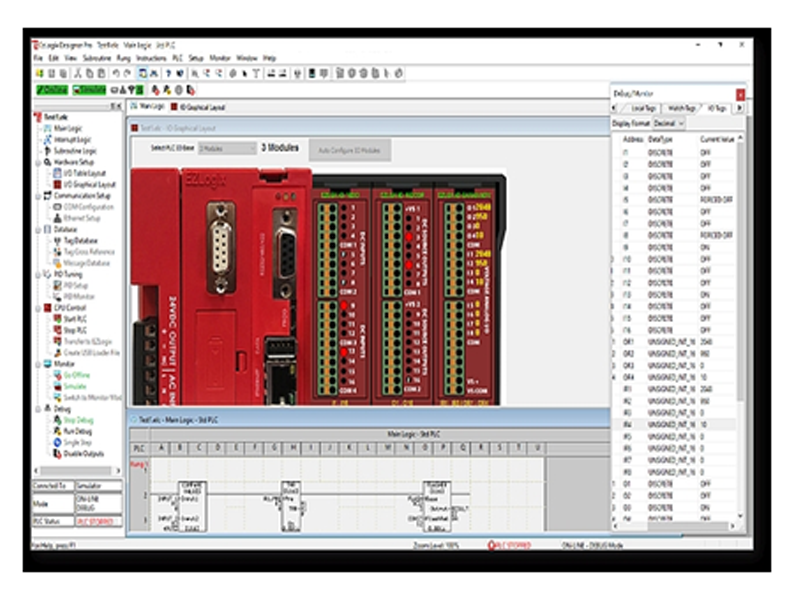Select the Local Tags tab
This screenshot has height=600, width=793.
(643, 108)
